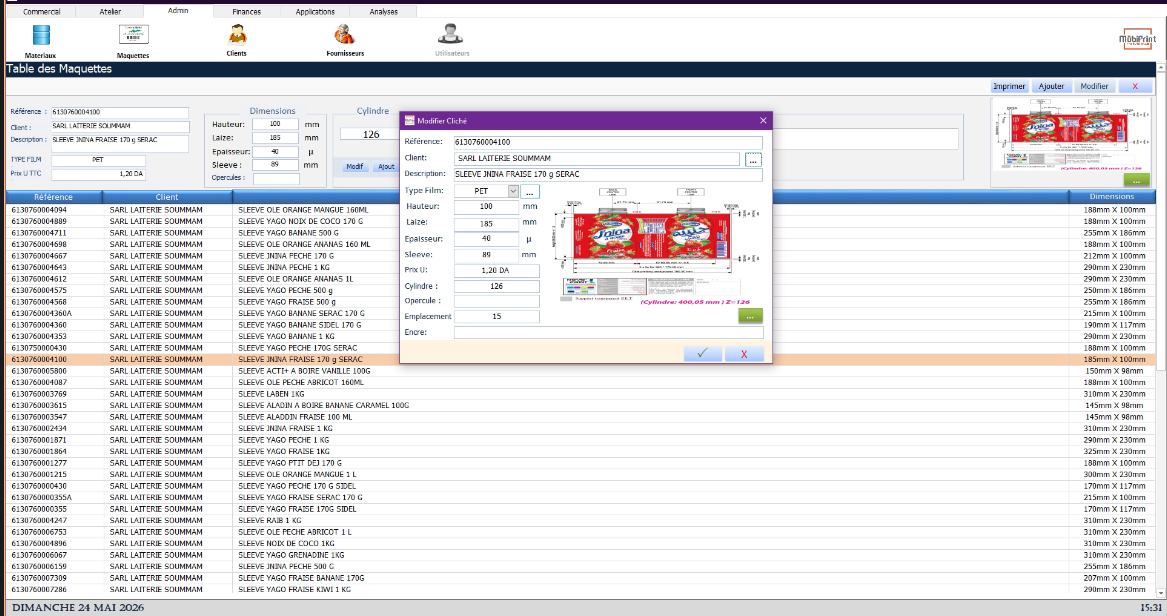The image size is (1167, 616).
Task: Click the MobiPrint logo
Action: [1137, 39]
